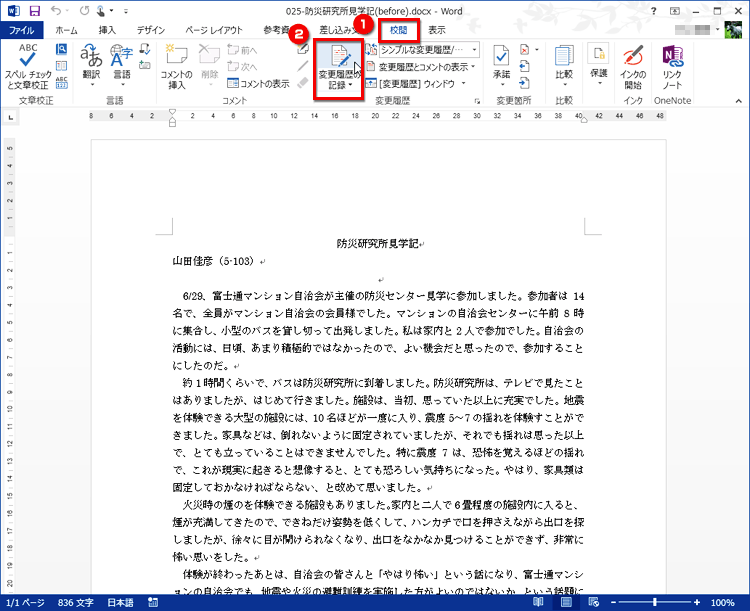The image size is (750, 611).
Task: Expand the [変更履歴] ウィンドウ dropdown arrow
Action: click(463, 84)
